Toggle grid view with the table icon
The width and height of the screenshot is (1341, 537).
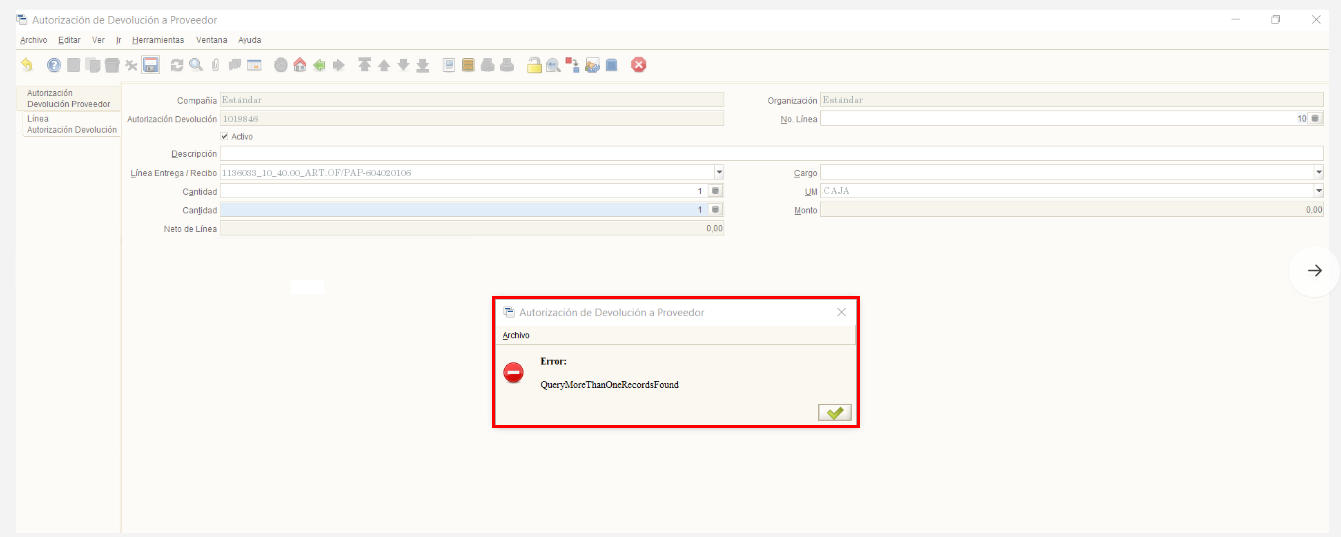[254, 65]
